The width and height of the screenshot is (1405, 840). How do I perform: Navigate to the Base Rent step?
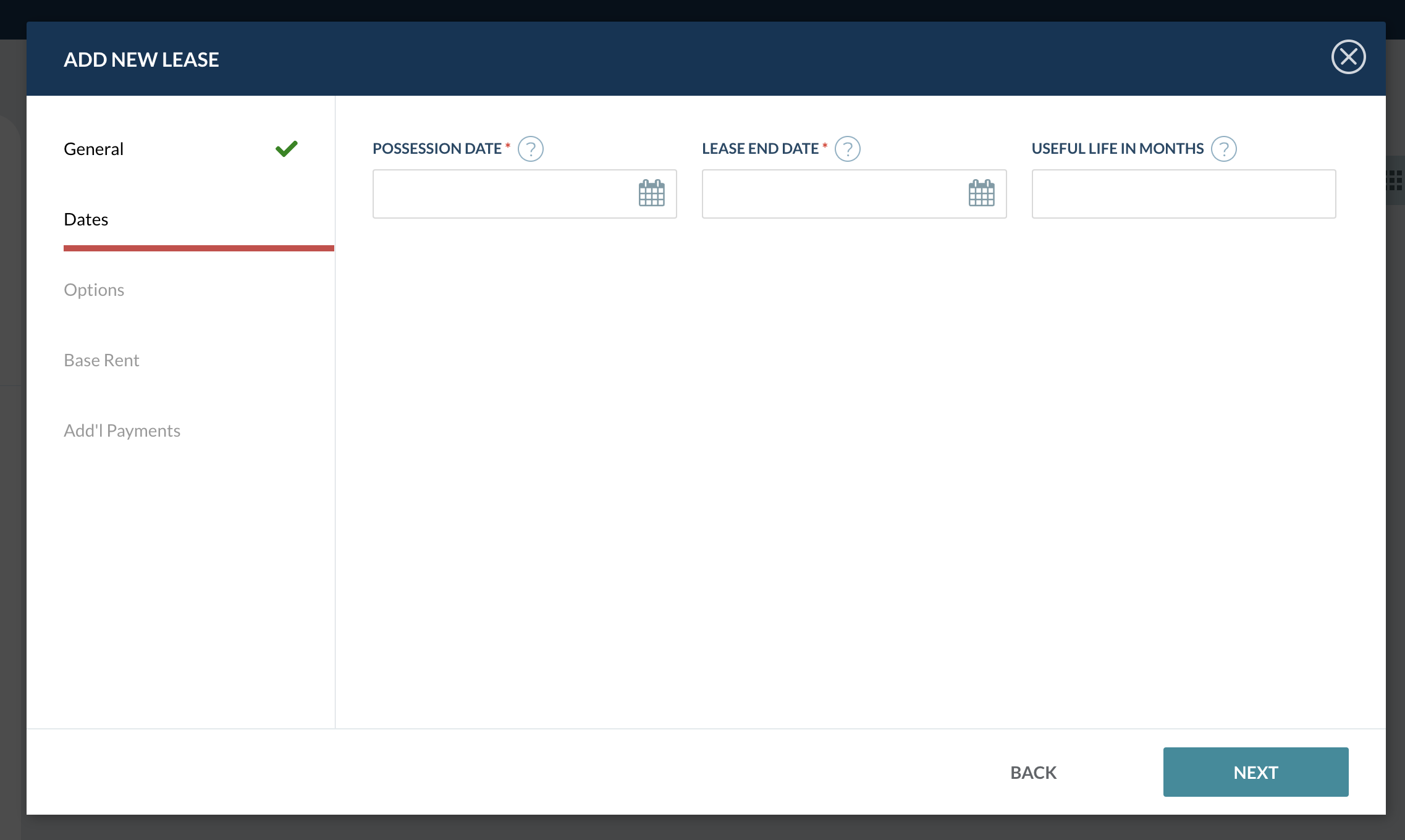tap(101, 359)
